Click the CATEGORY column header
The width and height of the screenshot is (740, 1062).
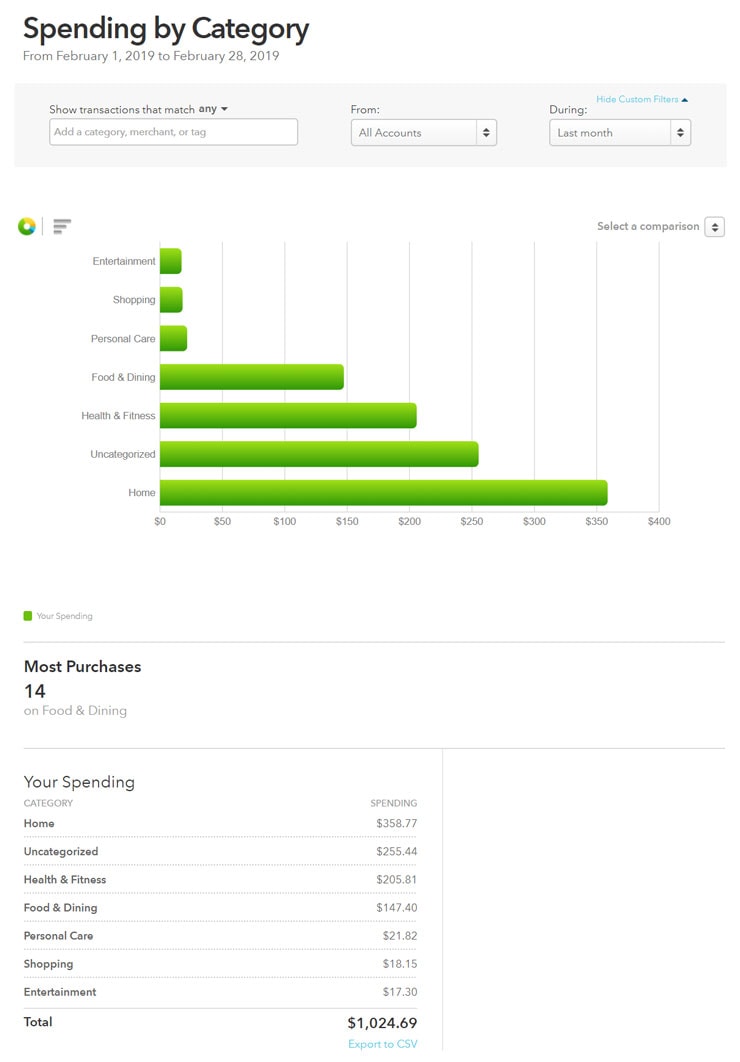pyautogui.click(x=48, y=803)
